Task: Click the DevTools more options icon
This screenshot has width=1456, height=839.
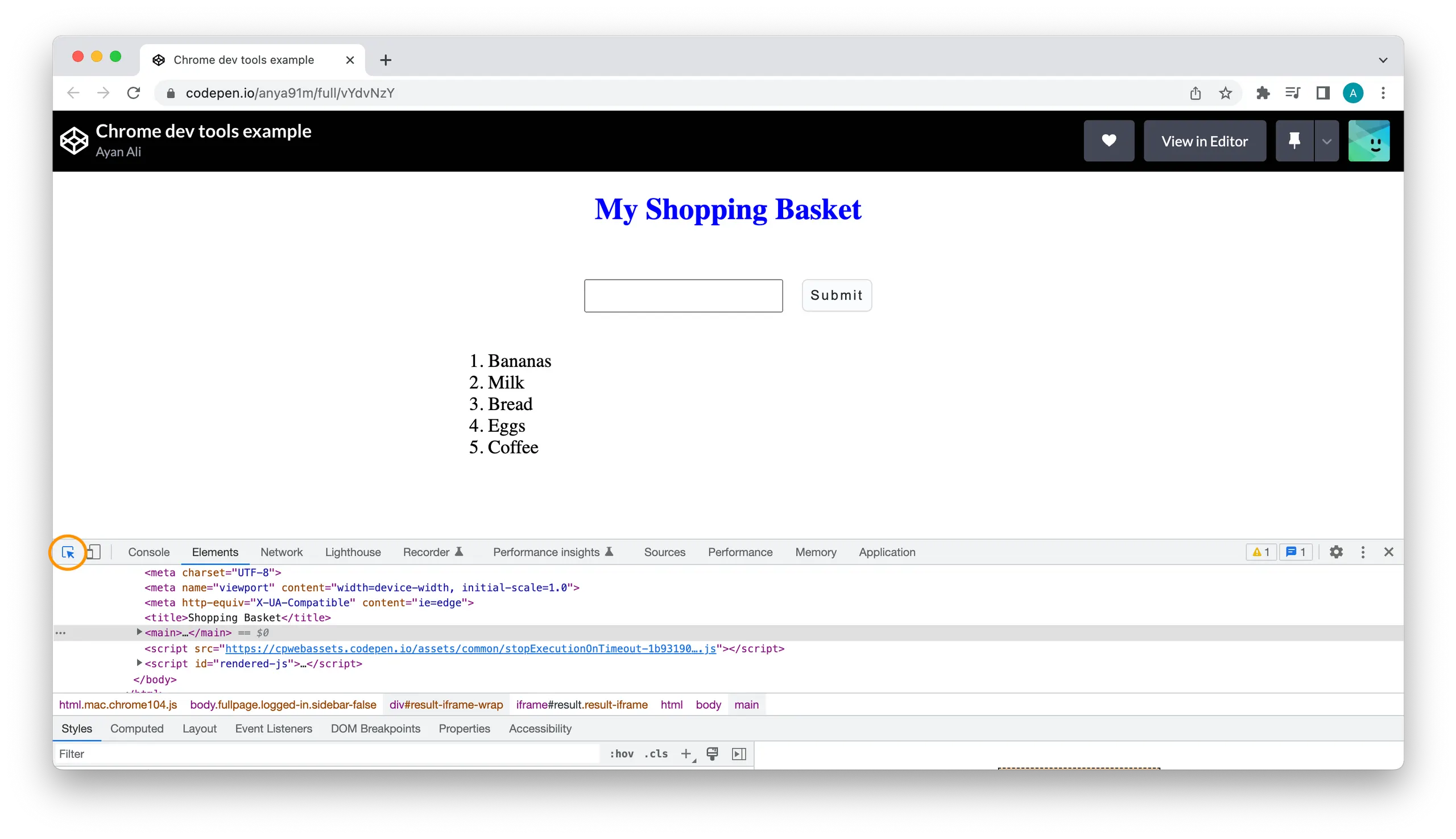Action: click(x=1362, y=551)
